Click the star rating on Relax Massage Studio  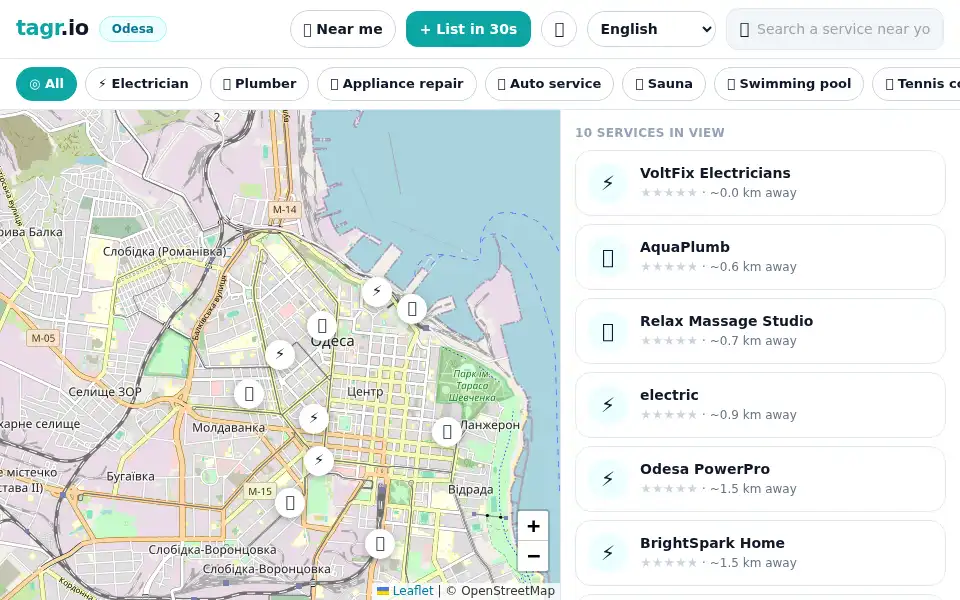click(x=669, y=340)
